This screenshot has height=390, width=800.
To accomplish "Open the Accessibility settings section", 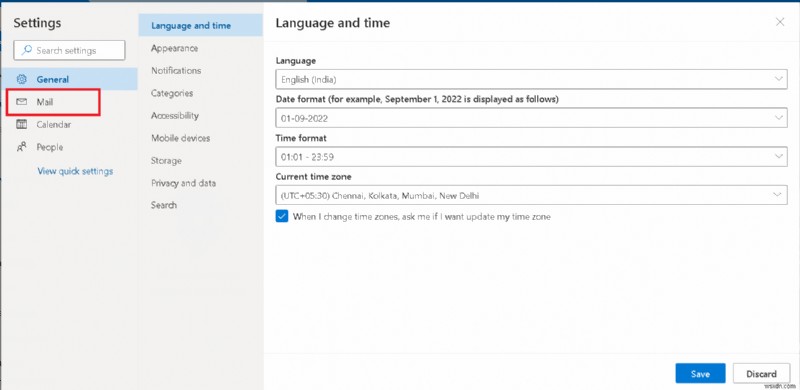I will pyautogui.click(x=174, y=115).
